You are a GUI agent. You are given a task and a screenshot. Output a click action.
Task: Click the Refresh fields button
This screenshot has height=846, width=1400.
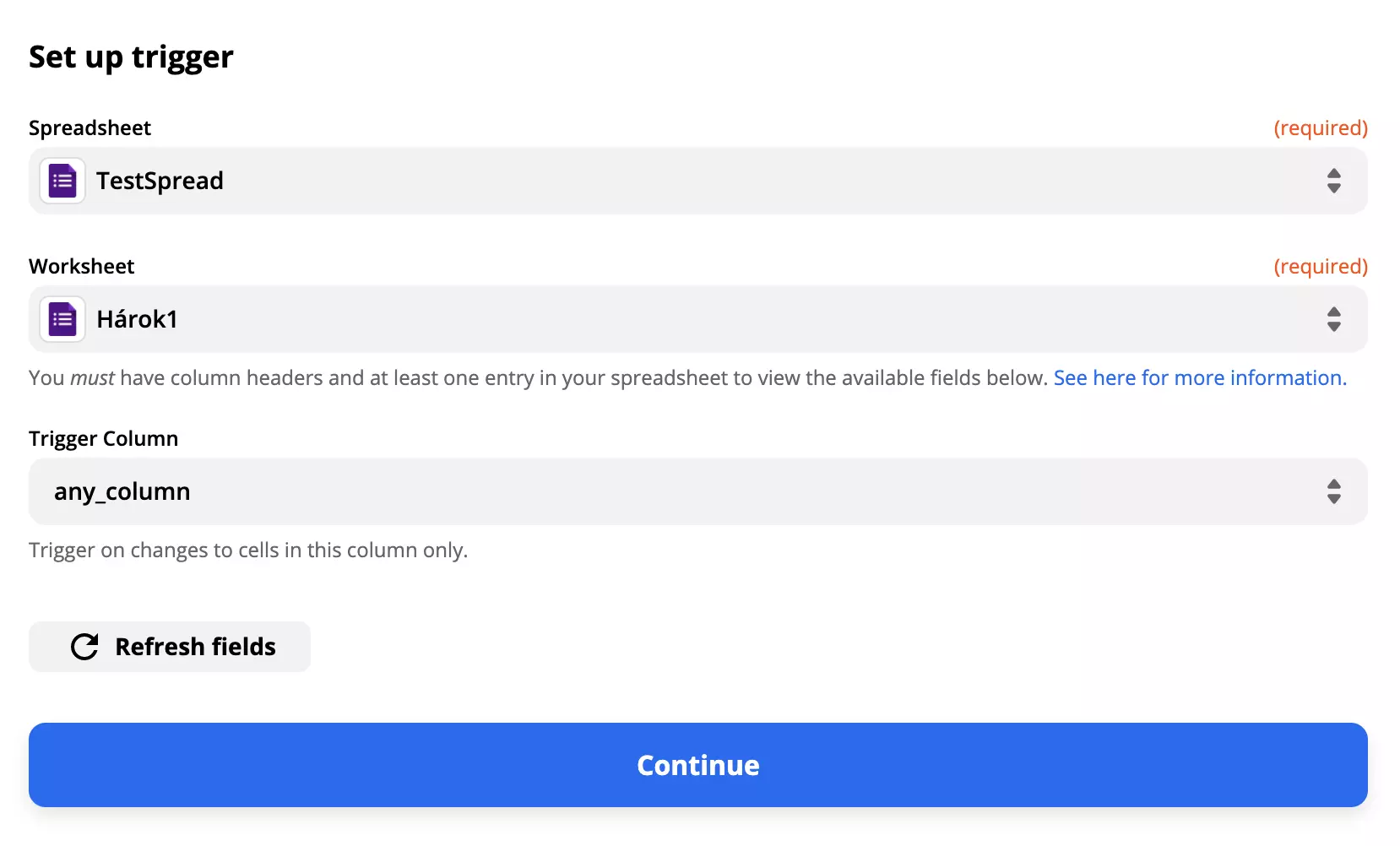coord(169,646)
